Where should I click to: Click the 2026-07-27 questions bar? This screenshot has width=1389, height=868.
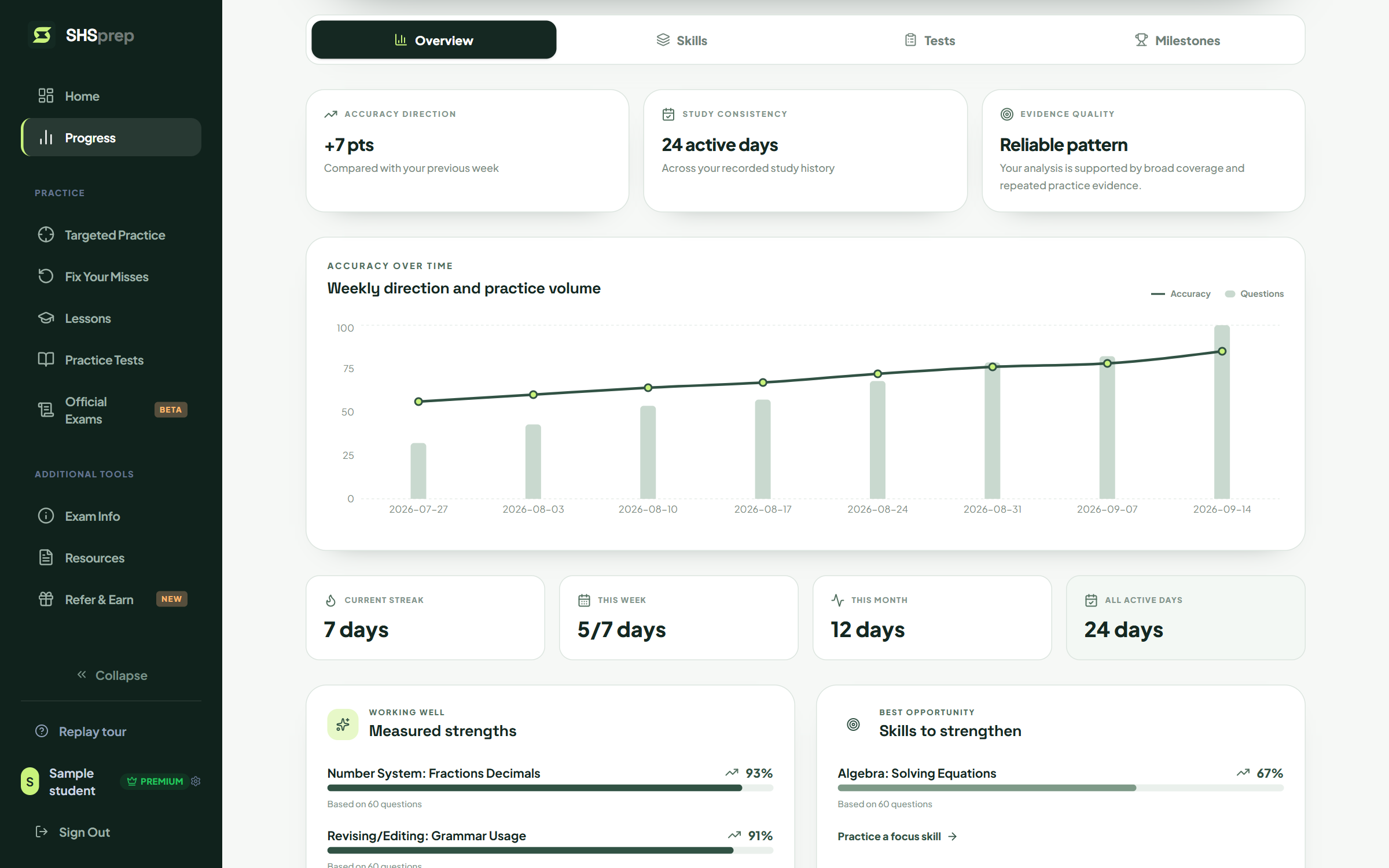click(418, 471)
